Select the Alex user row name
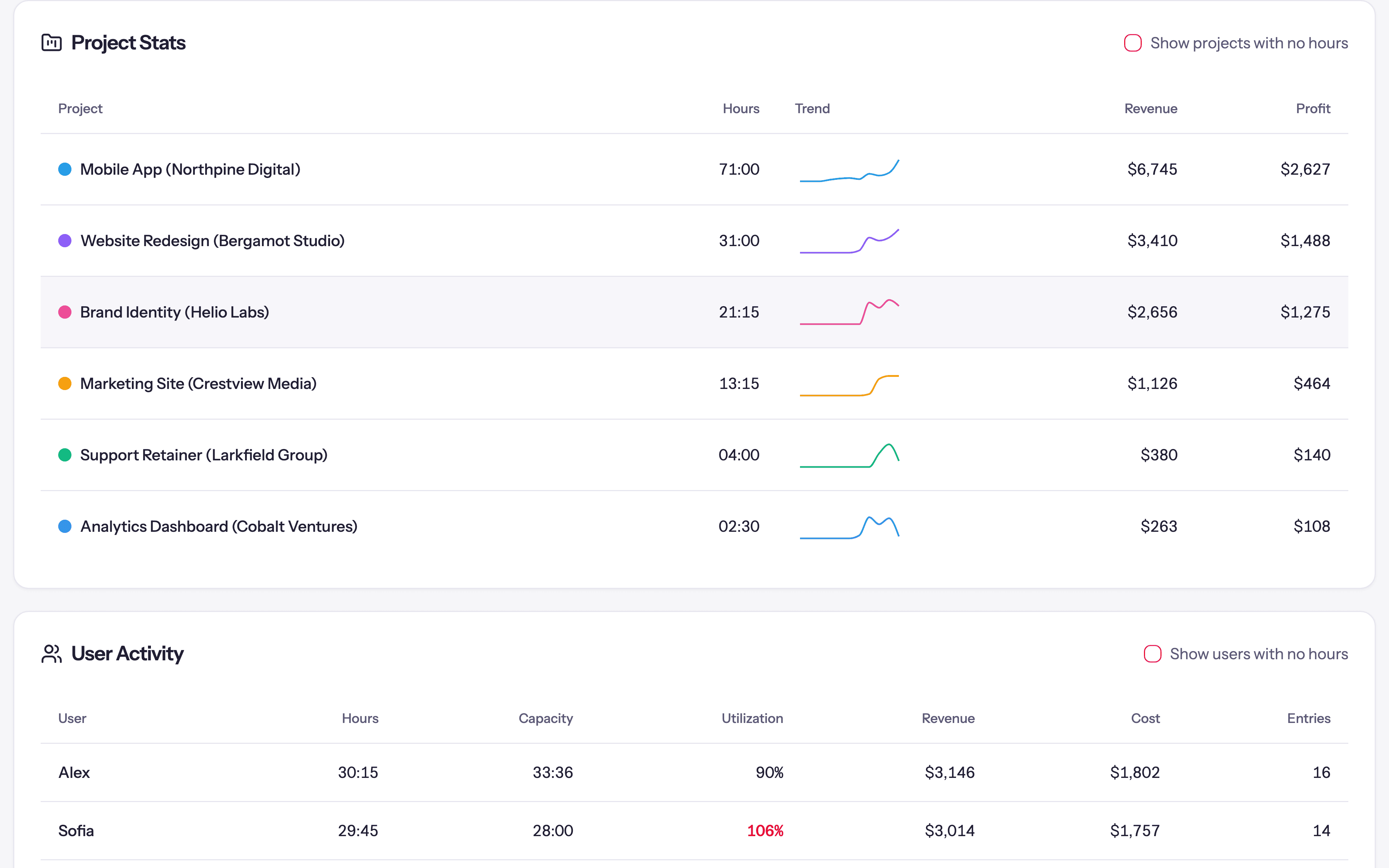Viewport: 1389px width, 868px height. click(x=74, y=772)
